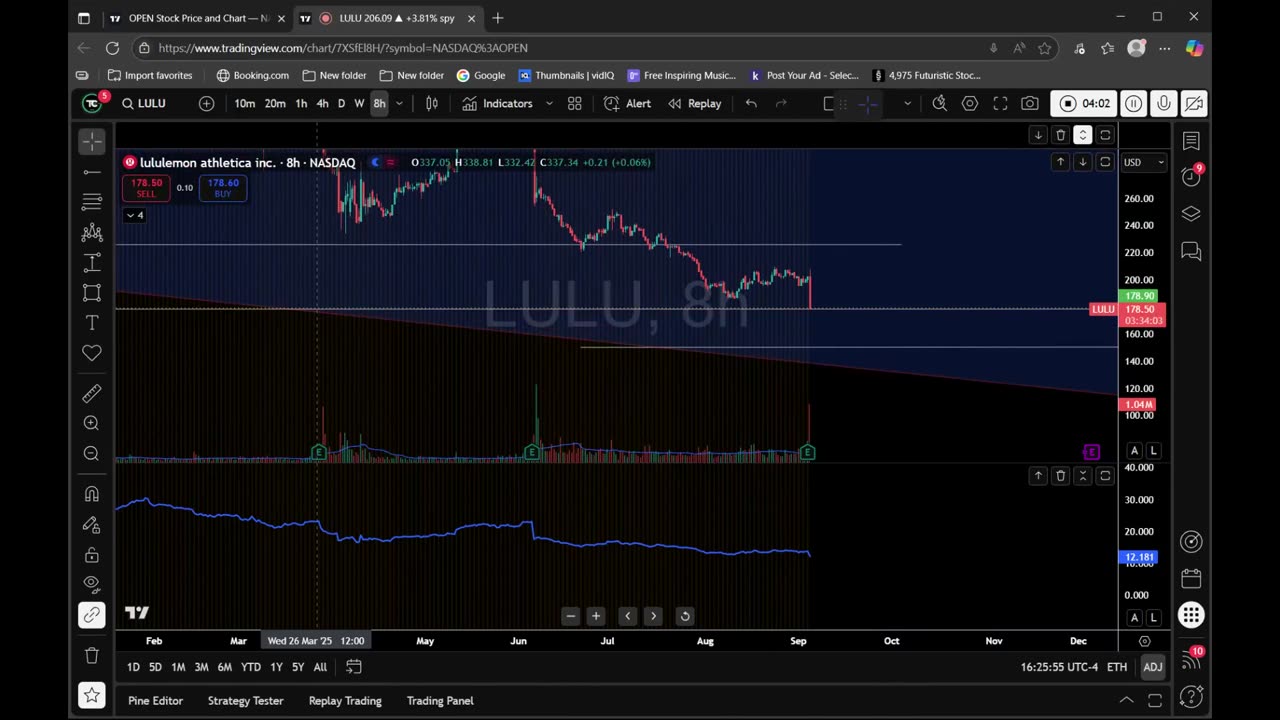Screen dimensions: 1280x720
Task: Expand the interval dropdown arrow
Action: point(399,103)
